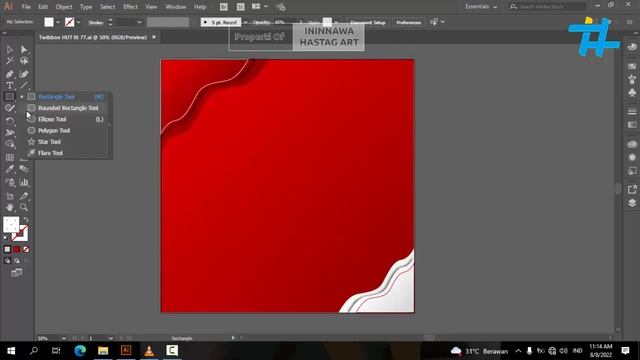Image resolution: width=640 pixels, height=360 pixels.
Task: Expand the align options dropdown in control bar
Action: pos(443,22)
